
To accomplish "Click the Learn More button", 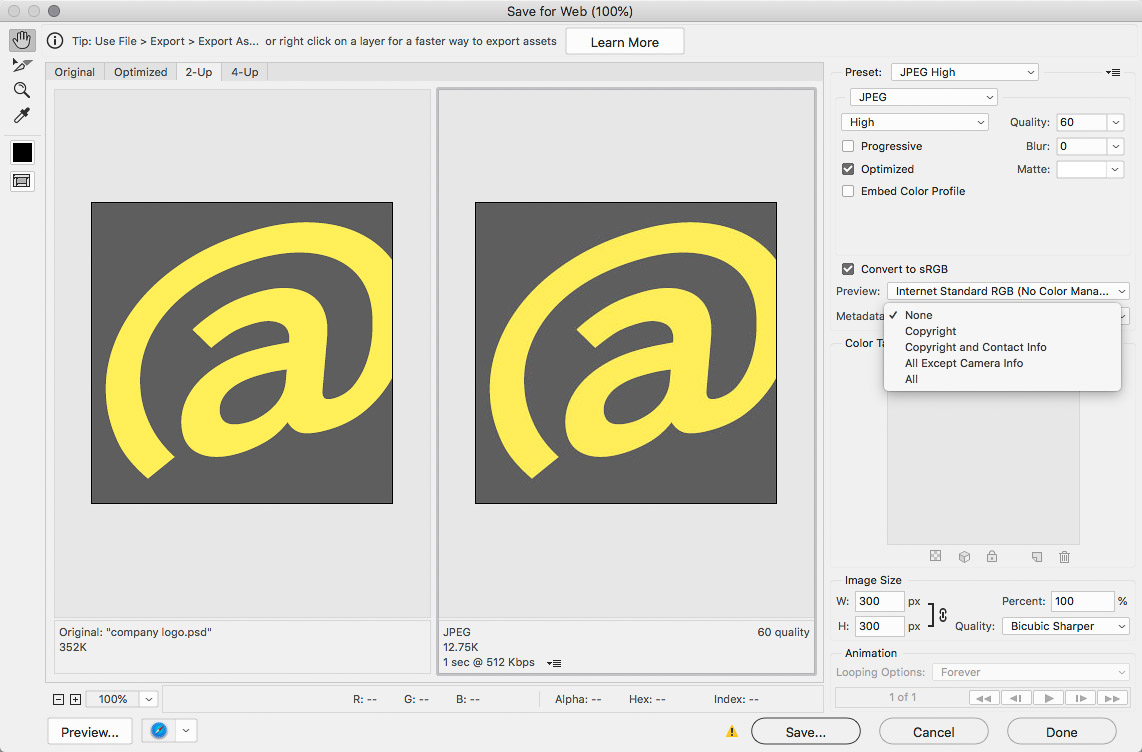I will [625, 42].
